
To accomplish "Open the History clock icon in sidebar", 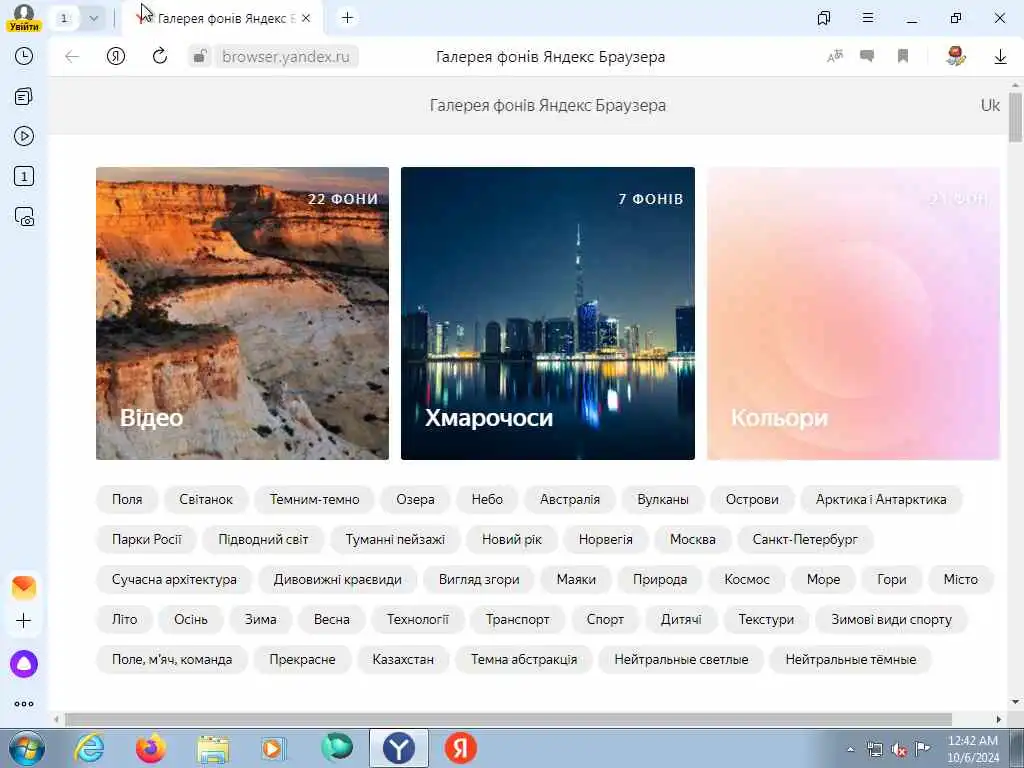I will click(24, 56).
